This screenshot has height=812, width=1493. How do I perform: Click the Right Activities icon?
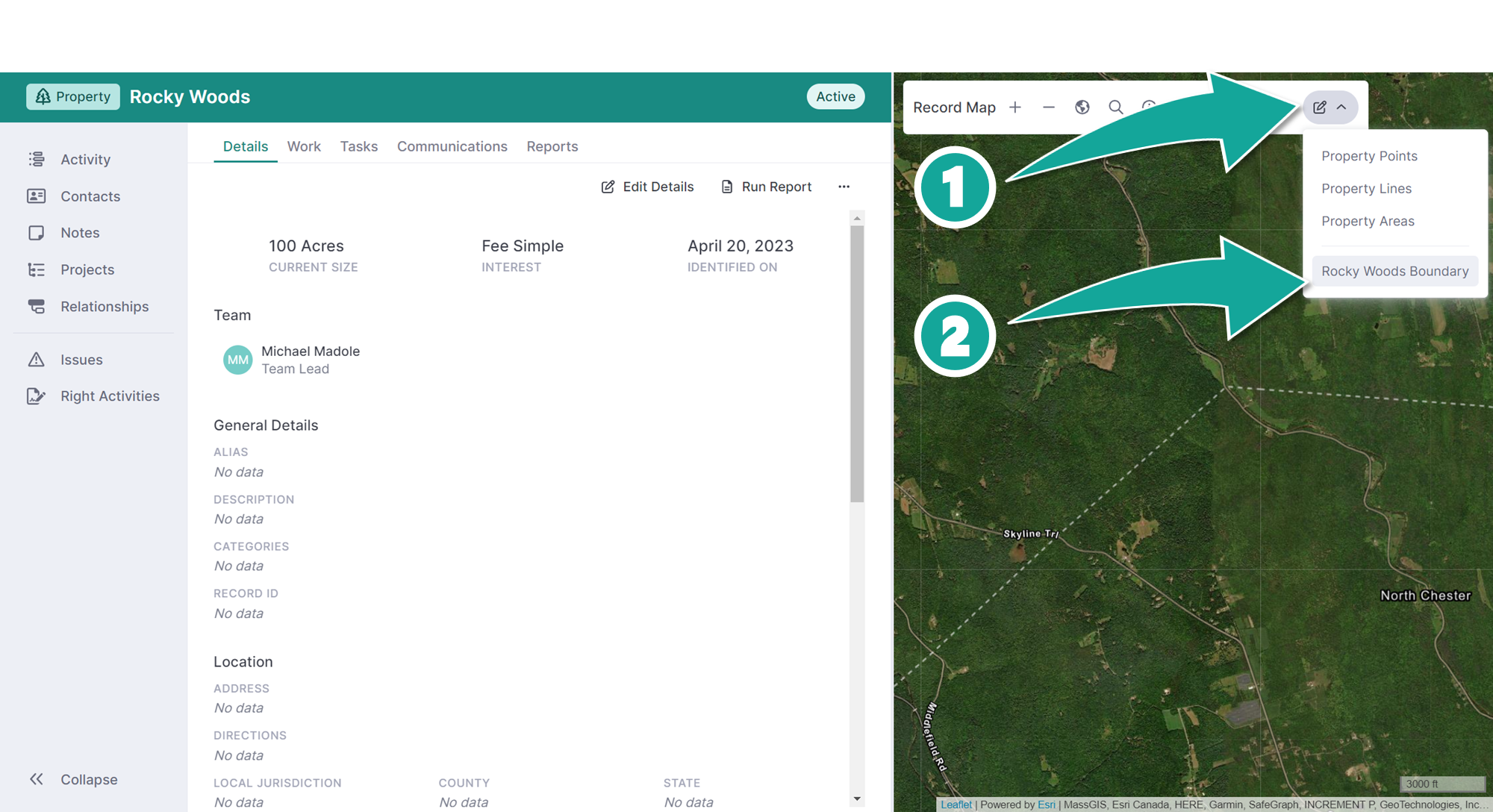(37, 396)
